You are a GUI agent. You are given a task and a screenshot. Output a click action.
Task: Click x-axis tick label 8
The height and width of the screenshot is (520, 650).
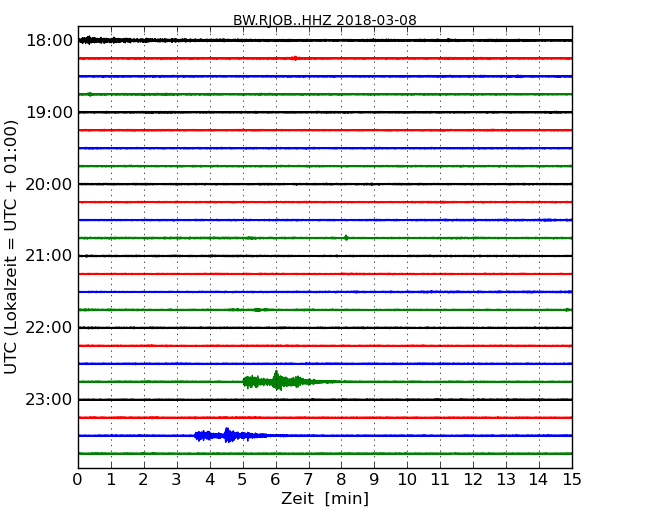(341, 480)
